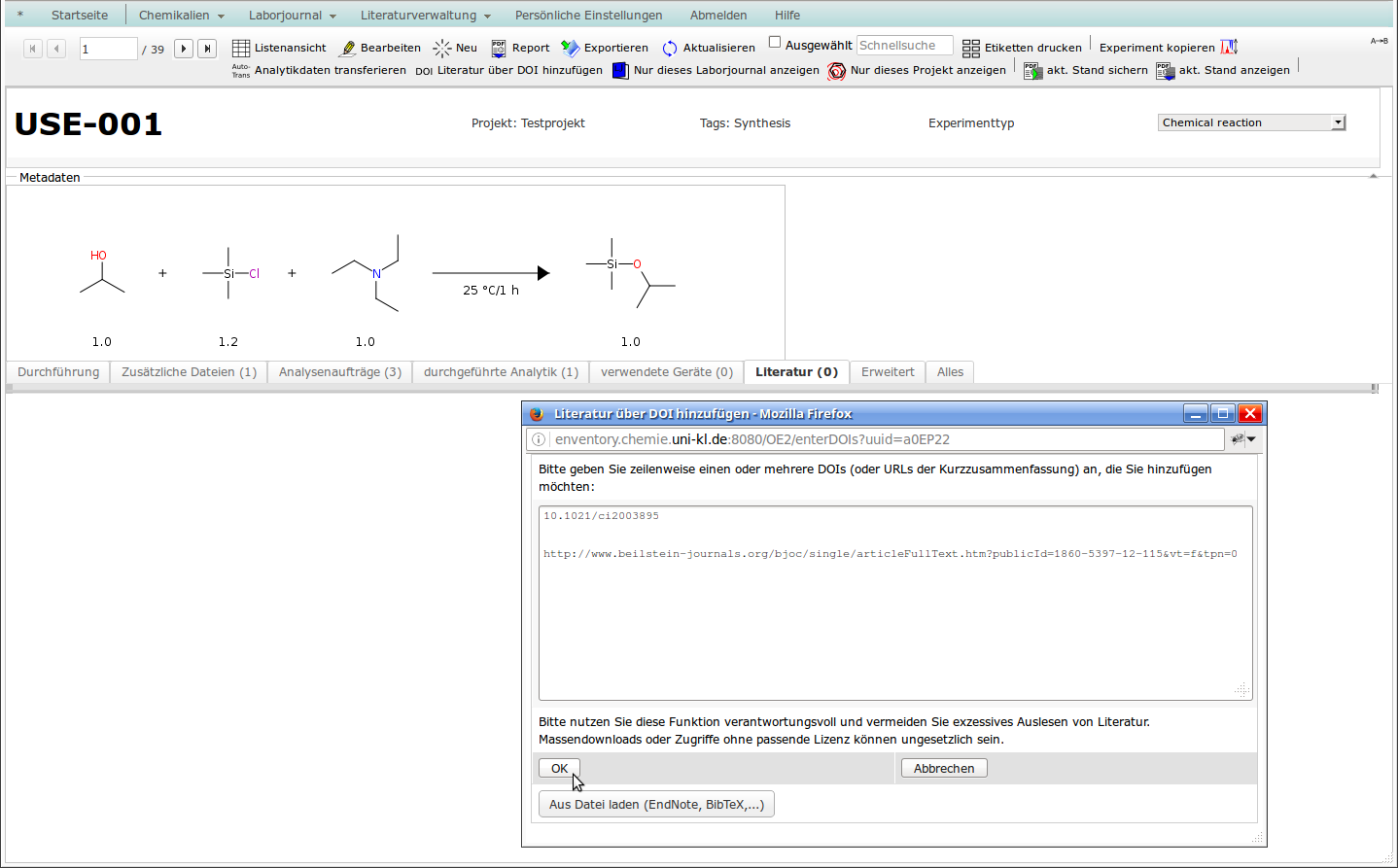
Task: Open durchgeführte Analytik (1) tab
Action: 501,372
